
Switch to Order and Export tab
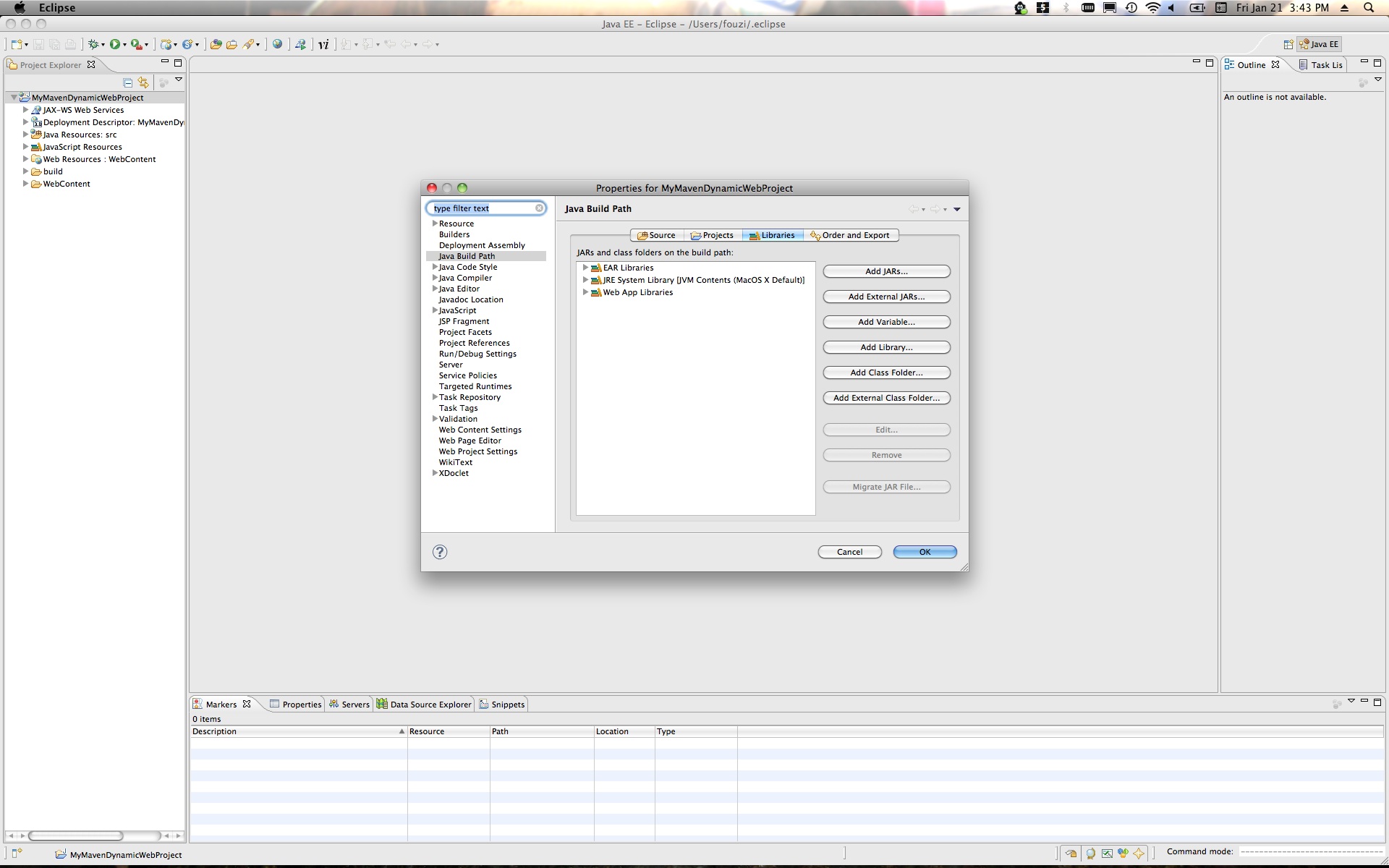850,235
